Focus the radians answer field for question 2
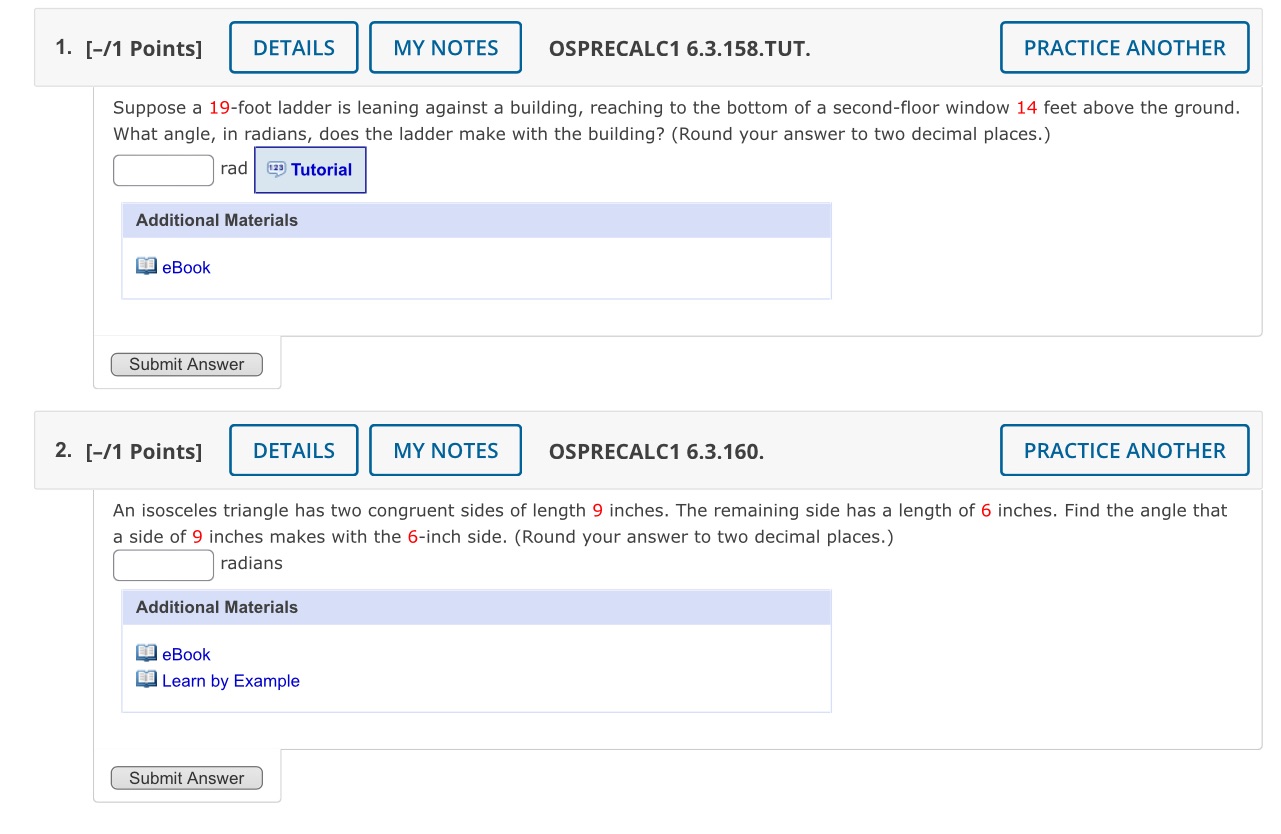Screen dimensions: 1281x834 pos(164,565)
